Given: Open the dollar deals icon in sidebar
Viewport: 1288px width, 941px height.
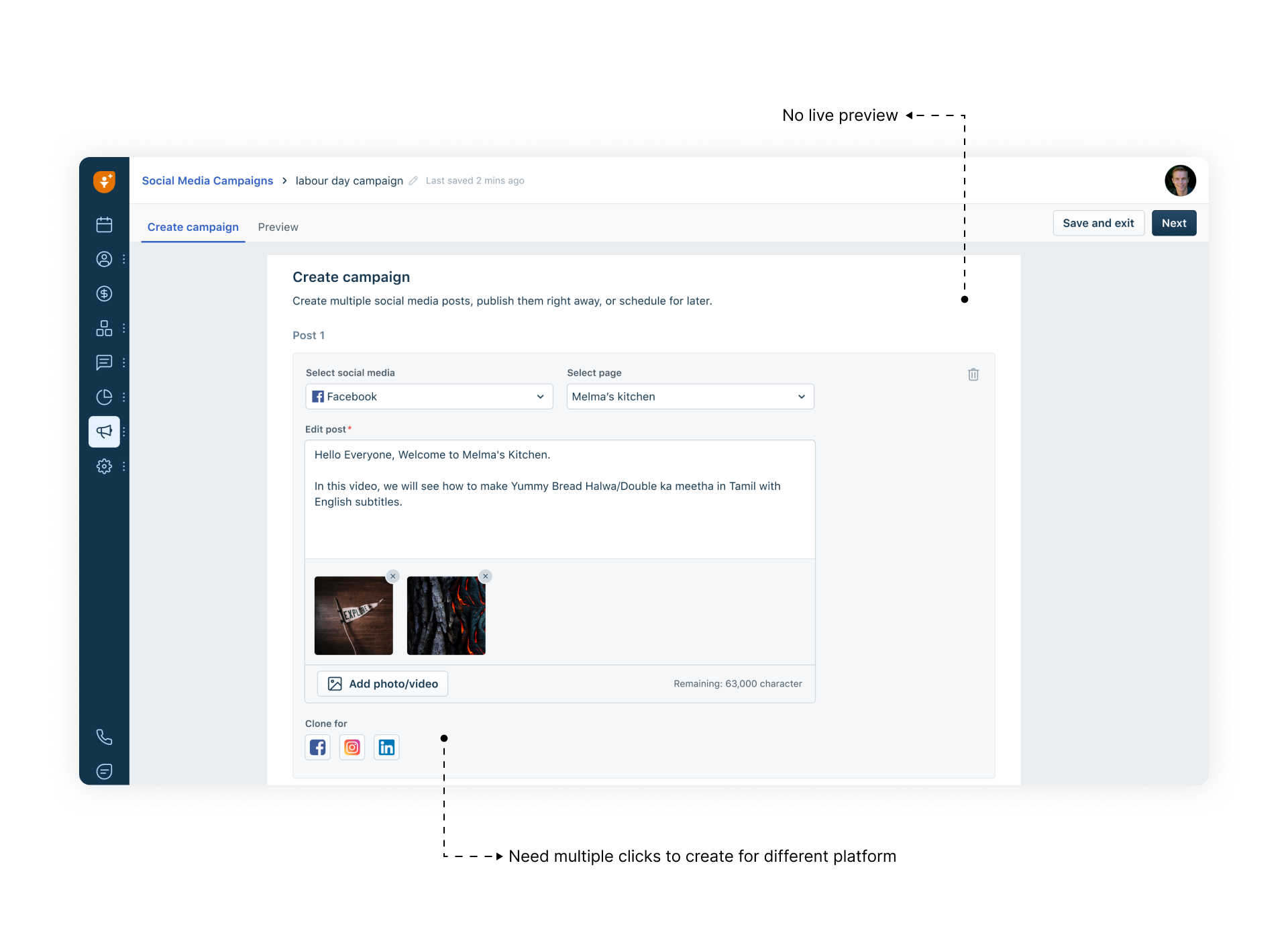Looking at the screenshot, I should point(104,293).
